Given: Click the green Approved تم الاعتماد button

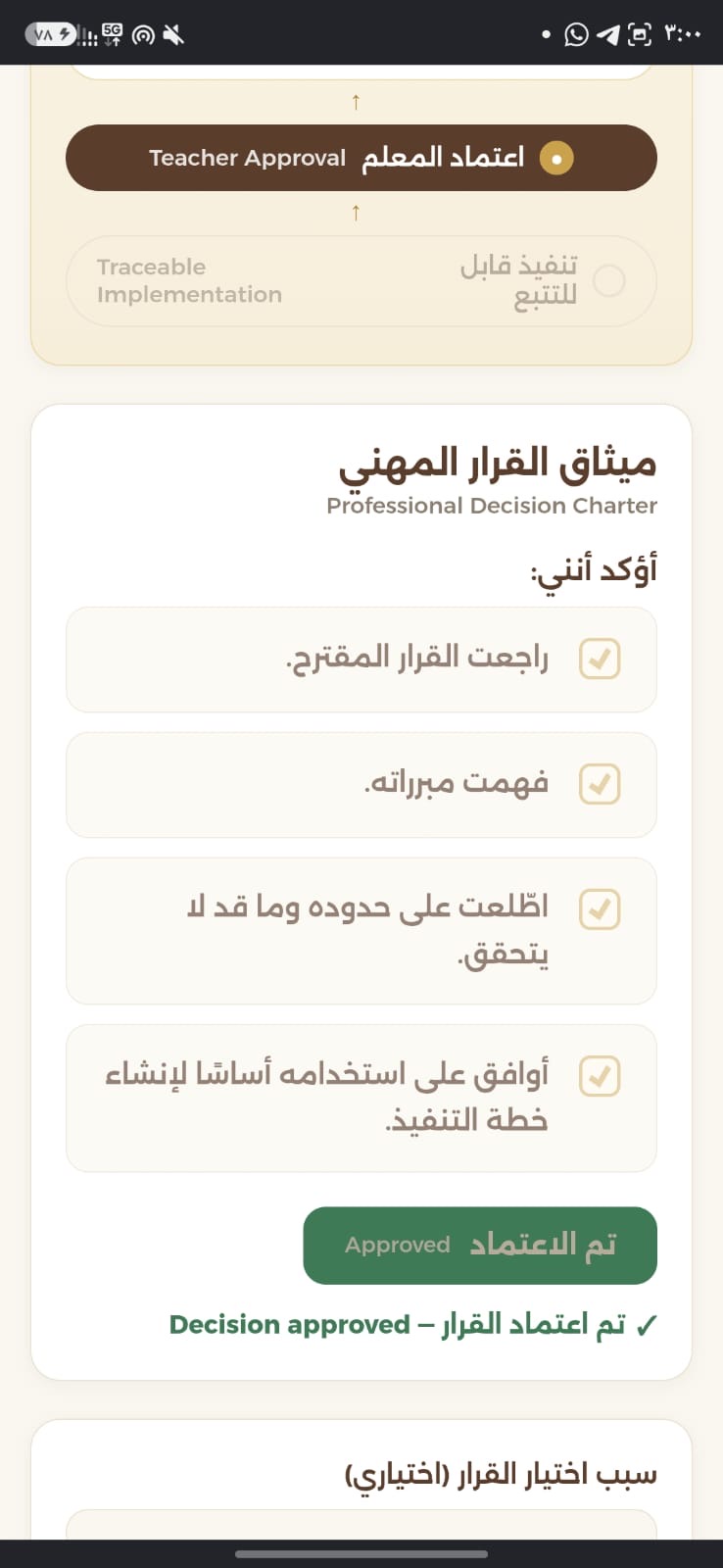Looking at the screenshot, I should (x=480, y=1246).
